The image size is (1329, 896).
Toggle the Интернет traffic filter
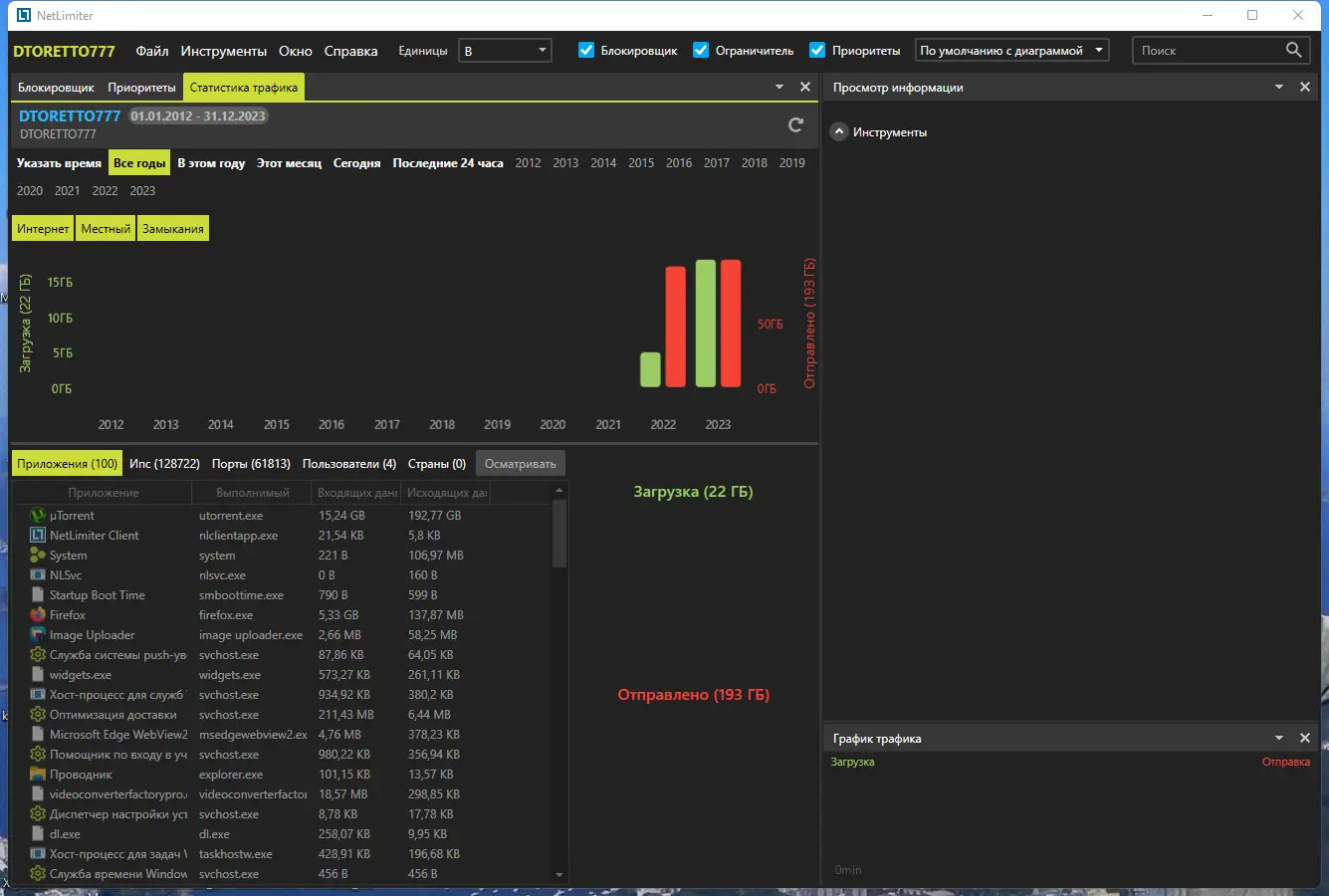(43, 229)
